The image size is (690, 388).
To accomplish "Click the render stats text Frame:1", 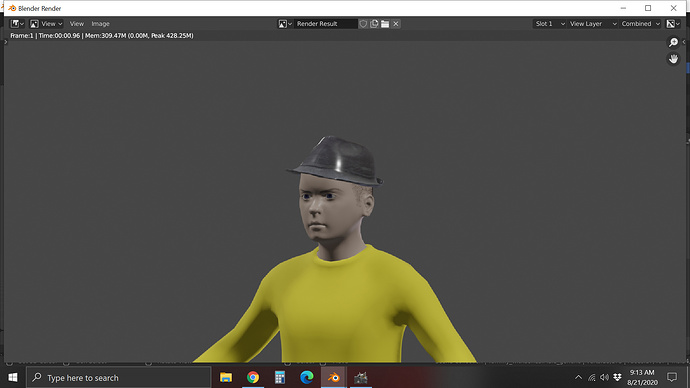I will pyautogui.click(x=102, y=36).
